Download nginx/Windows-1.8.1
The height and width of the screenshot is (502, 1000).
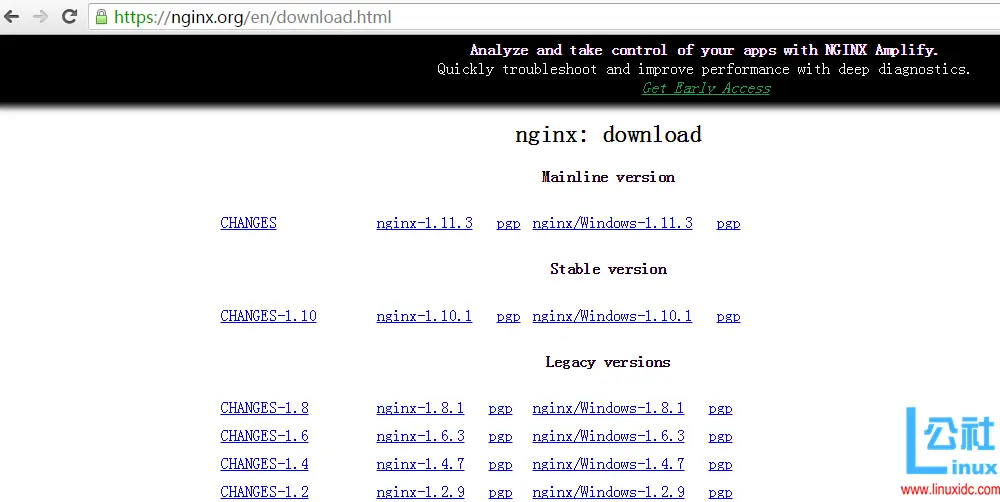pyautogui.click(x=608, y=408)
